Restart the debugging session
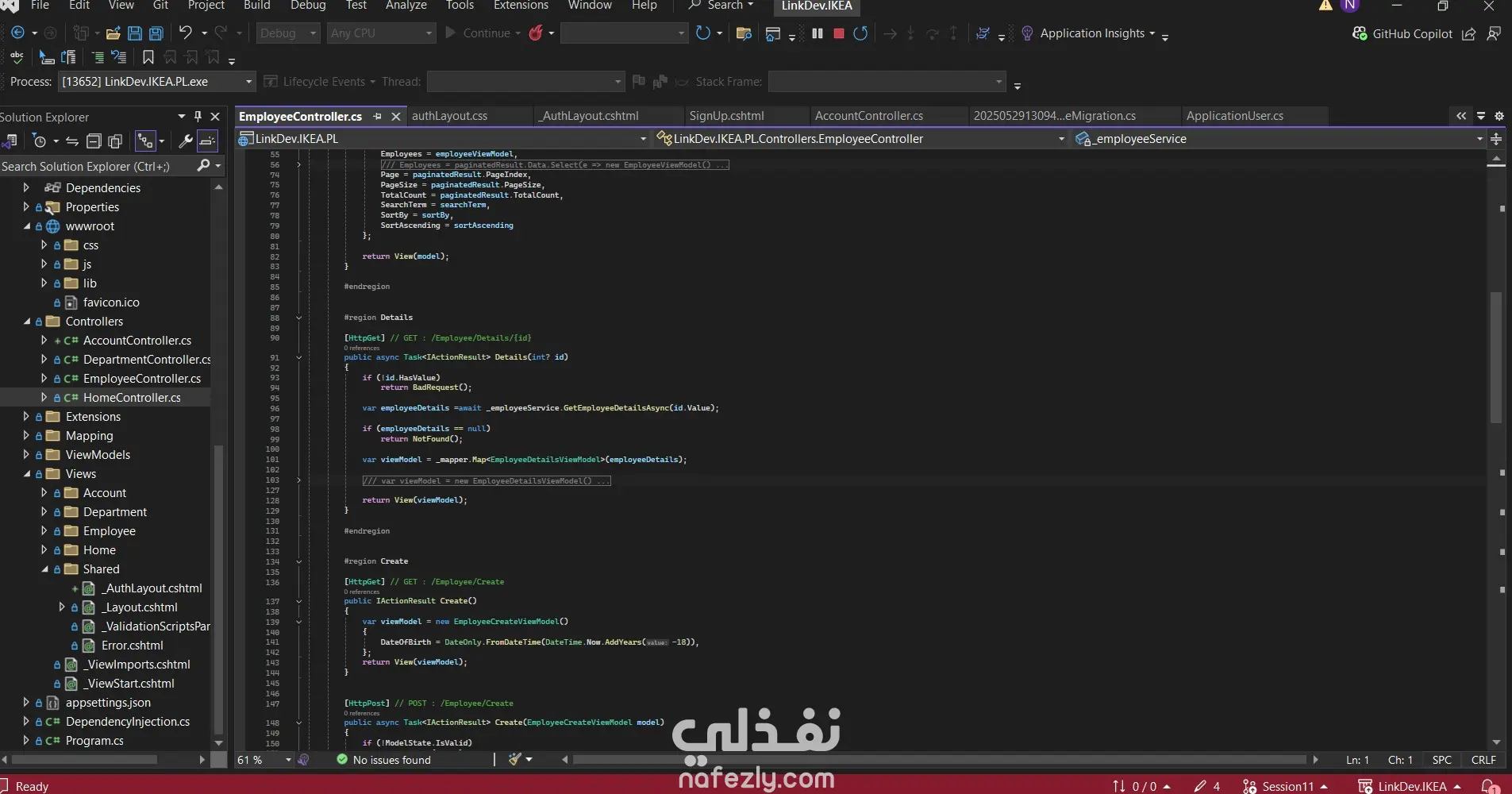The height and width of the screenshot is (794, 1512). [x=860, y=33]
